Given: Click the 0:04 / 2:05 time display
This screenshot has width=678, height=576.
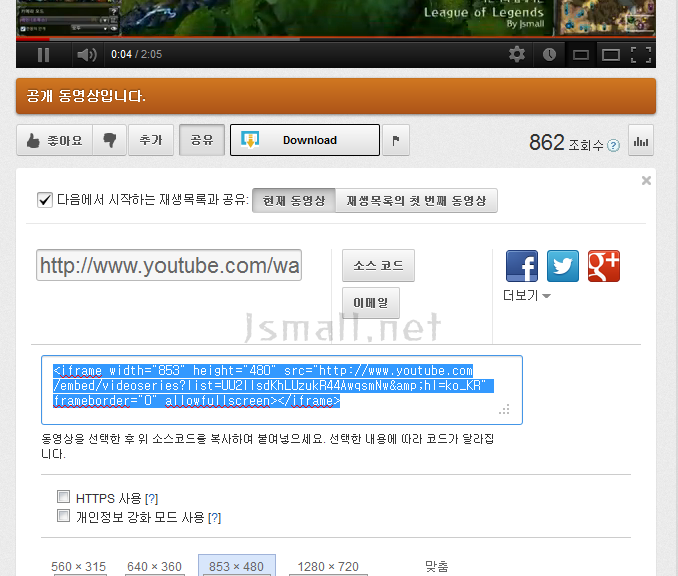Looking at the screenshot, I should [137, 54].
